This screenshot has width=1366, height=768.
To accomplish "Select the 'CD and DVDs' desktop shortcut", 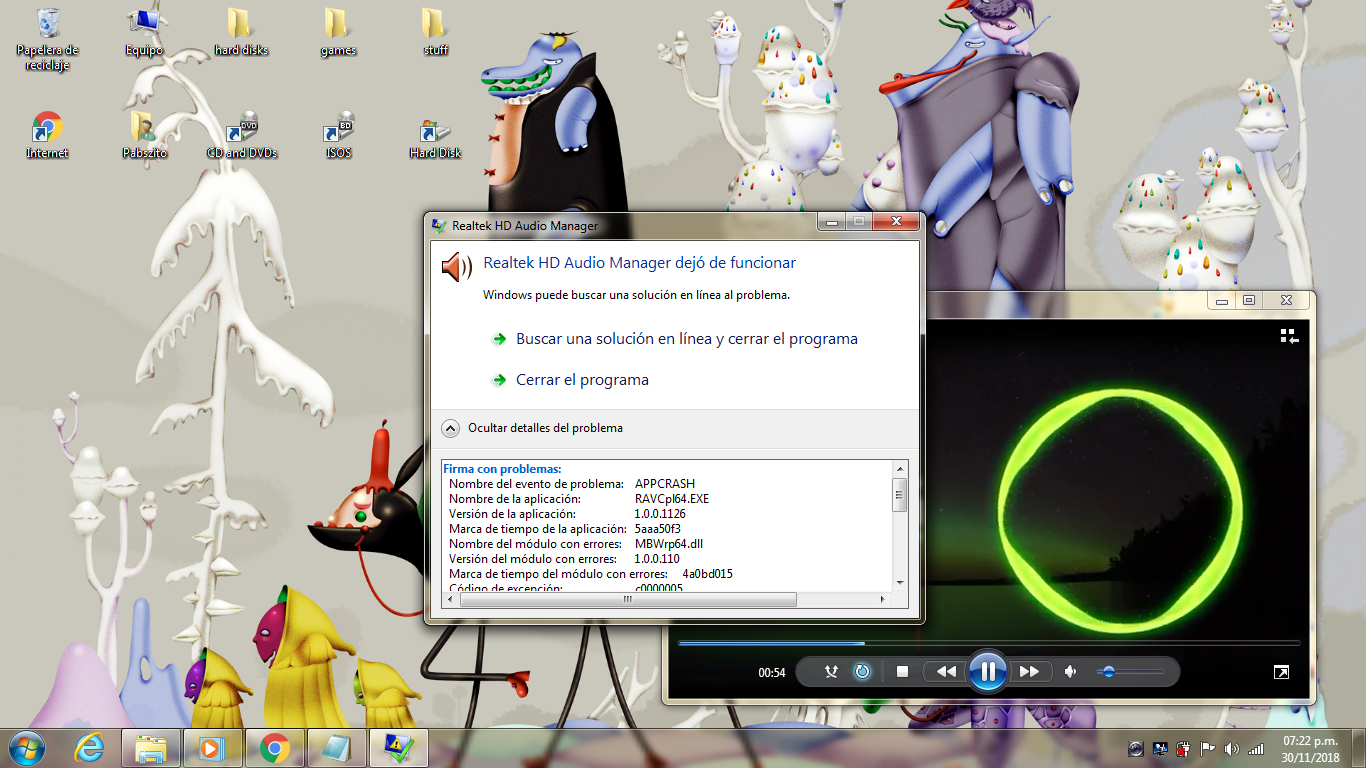I will pos(241,136).
